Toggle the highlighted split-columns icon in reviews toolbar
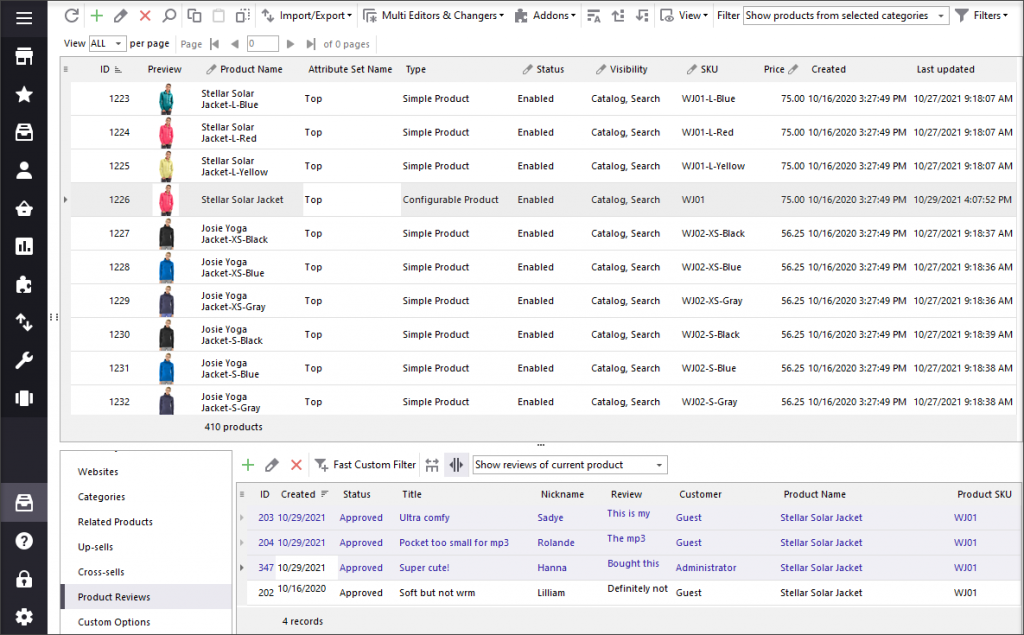The width and height of the screenshot is (1024, 635). point(456,465)
